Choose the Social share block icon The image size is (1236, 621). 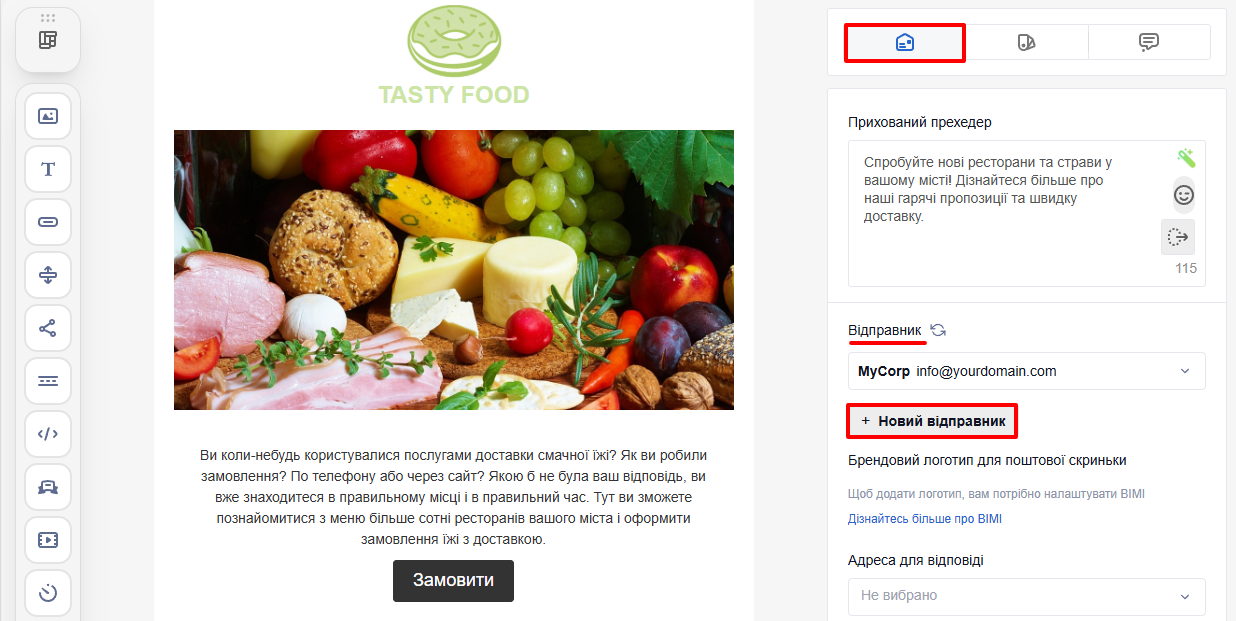[48, 328]
